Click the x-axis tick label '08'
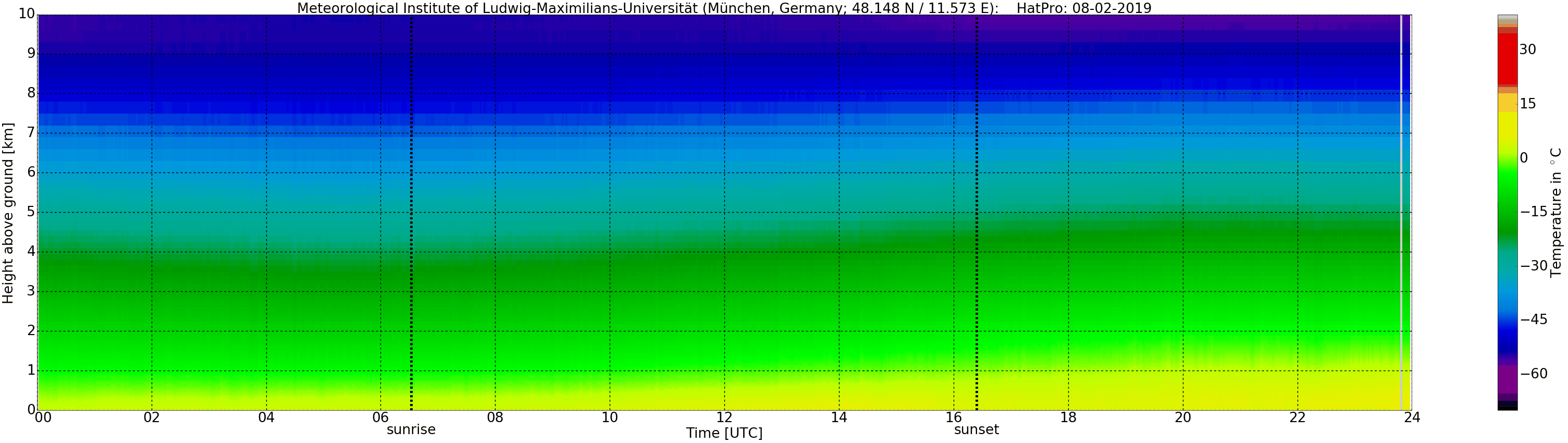The width and height of the screenshot is (1568, 443). [x=495, y=417]
